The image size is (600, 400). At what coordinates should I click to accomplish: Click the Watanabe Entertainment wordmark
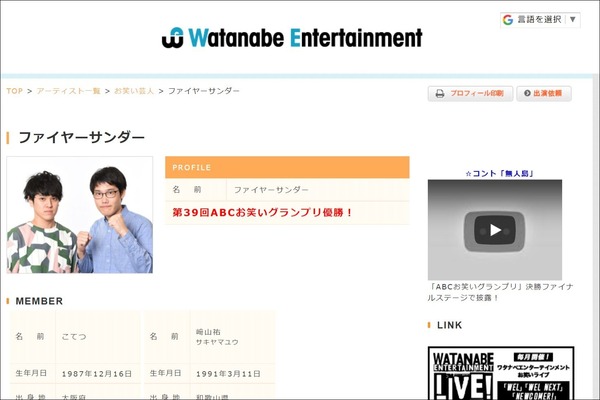pyautogui.click(x=305, y=38)
